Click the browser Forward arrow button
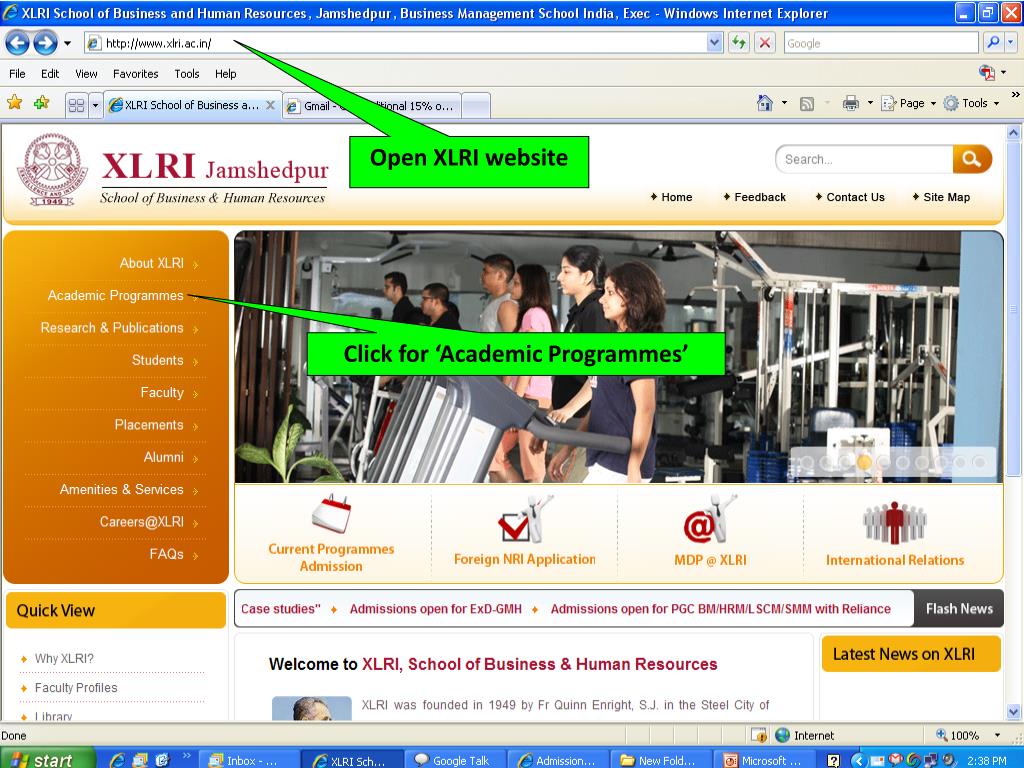This screenshot has height=768, width=1024. 45,43
